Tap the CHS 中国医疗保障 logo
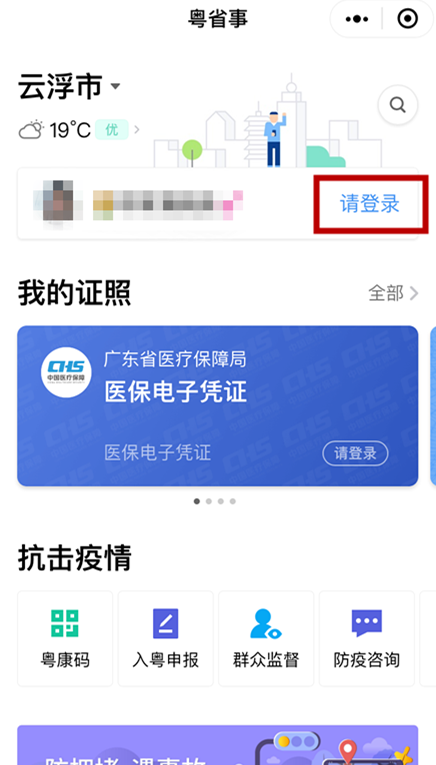 click(x=66, y=372)
